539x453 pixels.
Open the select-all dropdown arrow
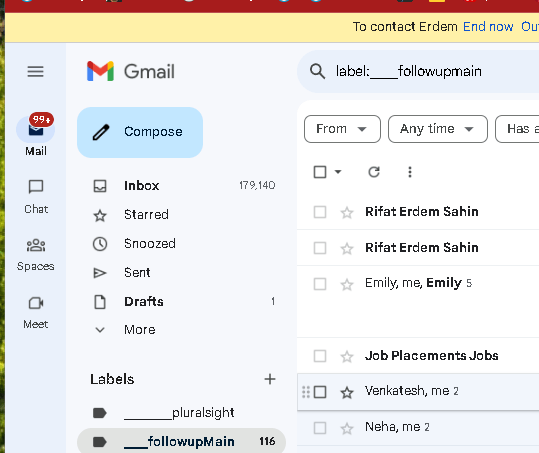pyautogui.click(x=338, y=172)
